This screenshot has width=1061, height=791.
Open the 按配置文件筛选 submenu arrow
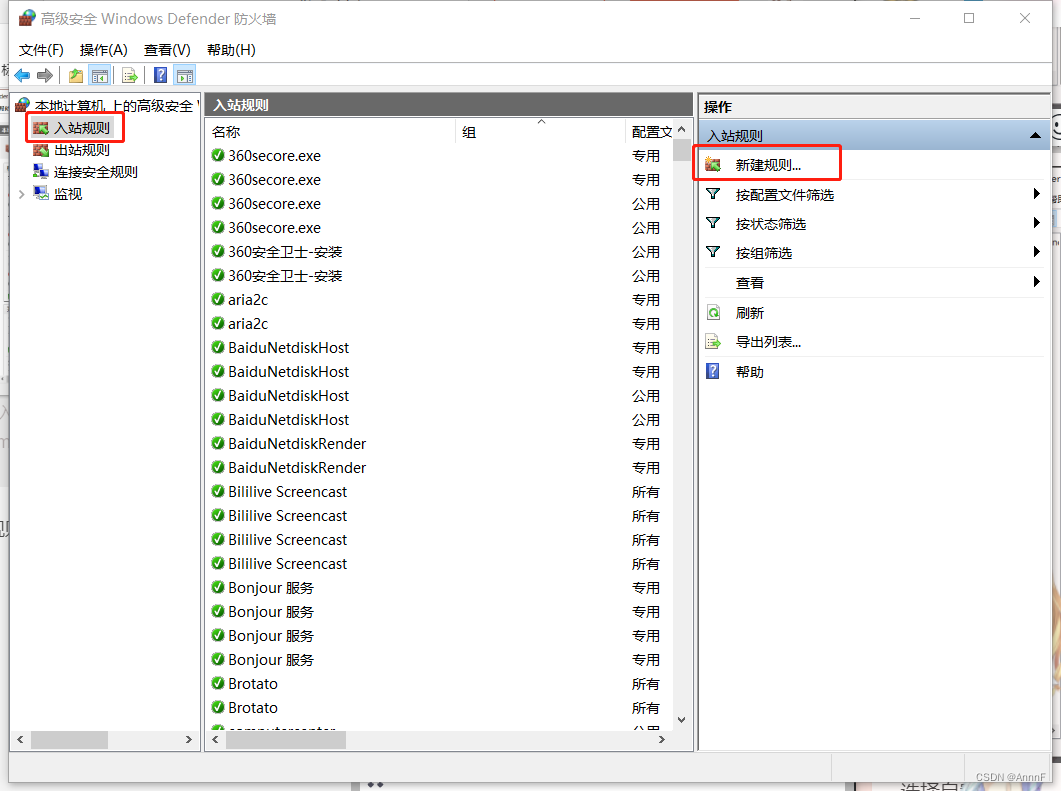[1036, 194]
